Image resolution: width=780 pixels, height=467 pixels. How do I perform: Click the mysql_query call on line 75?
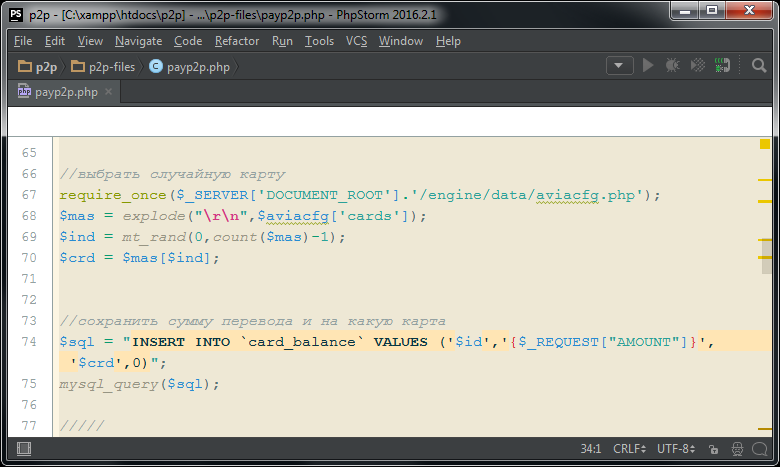(108, 384)
